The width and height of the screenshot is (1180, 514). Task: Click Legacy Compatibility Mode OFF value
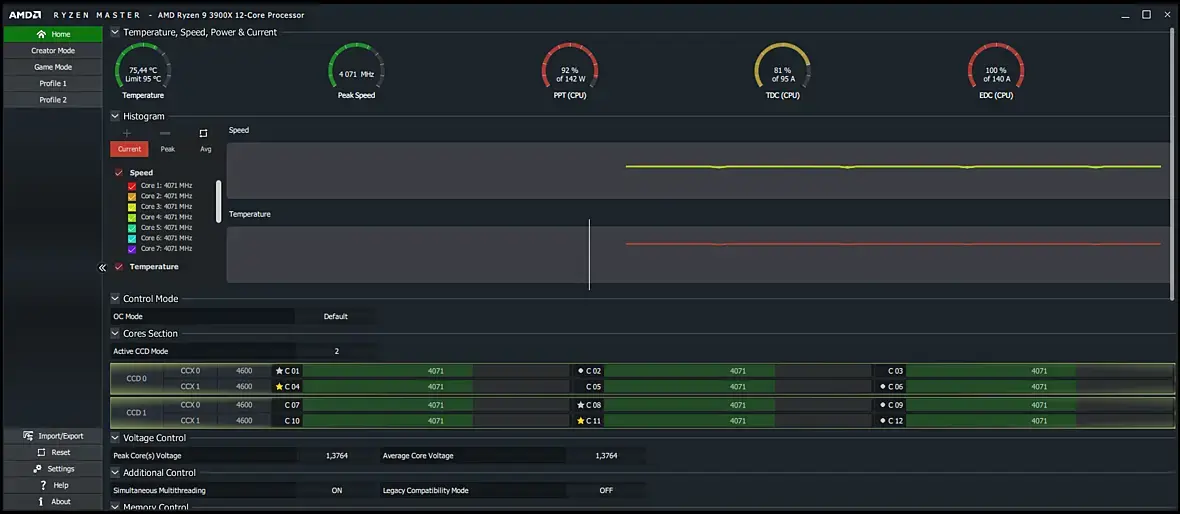tap(606, 490)
